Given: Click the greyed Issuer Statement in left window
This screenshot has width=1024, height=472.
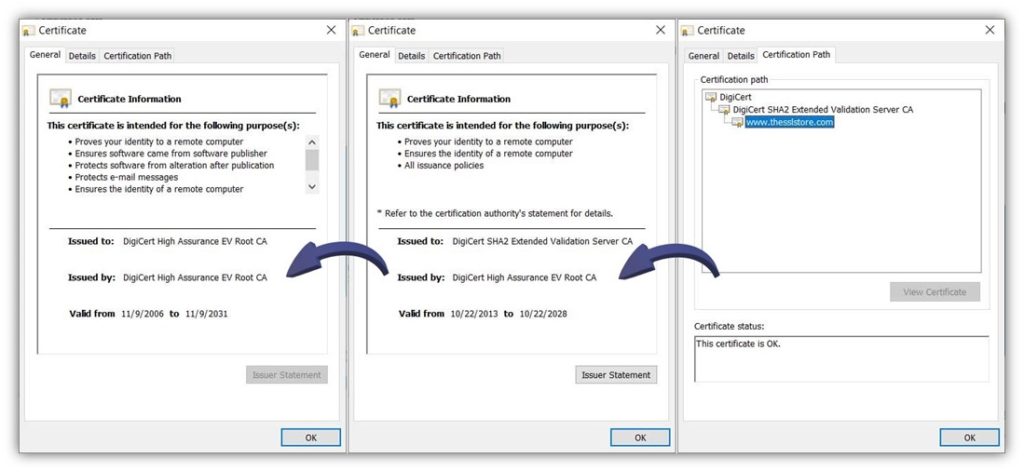Looking at the screenshot, I should (287, 375).
